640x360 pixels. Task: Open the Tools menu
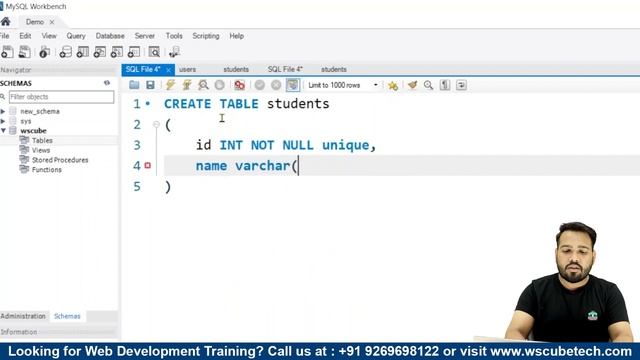[174, 36]
